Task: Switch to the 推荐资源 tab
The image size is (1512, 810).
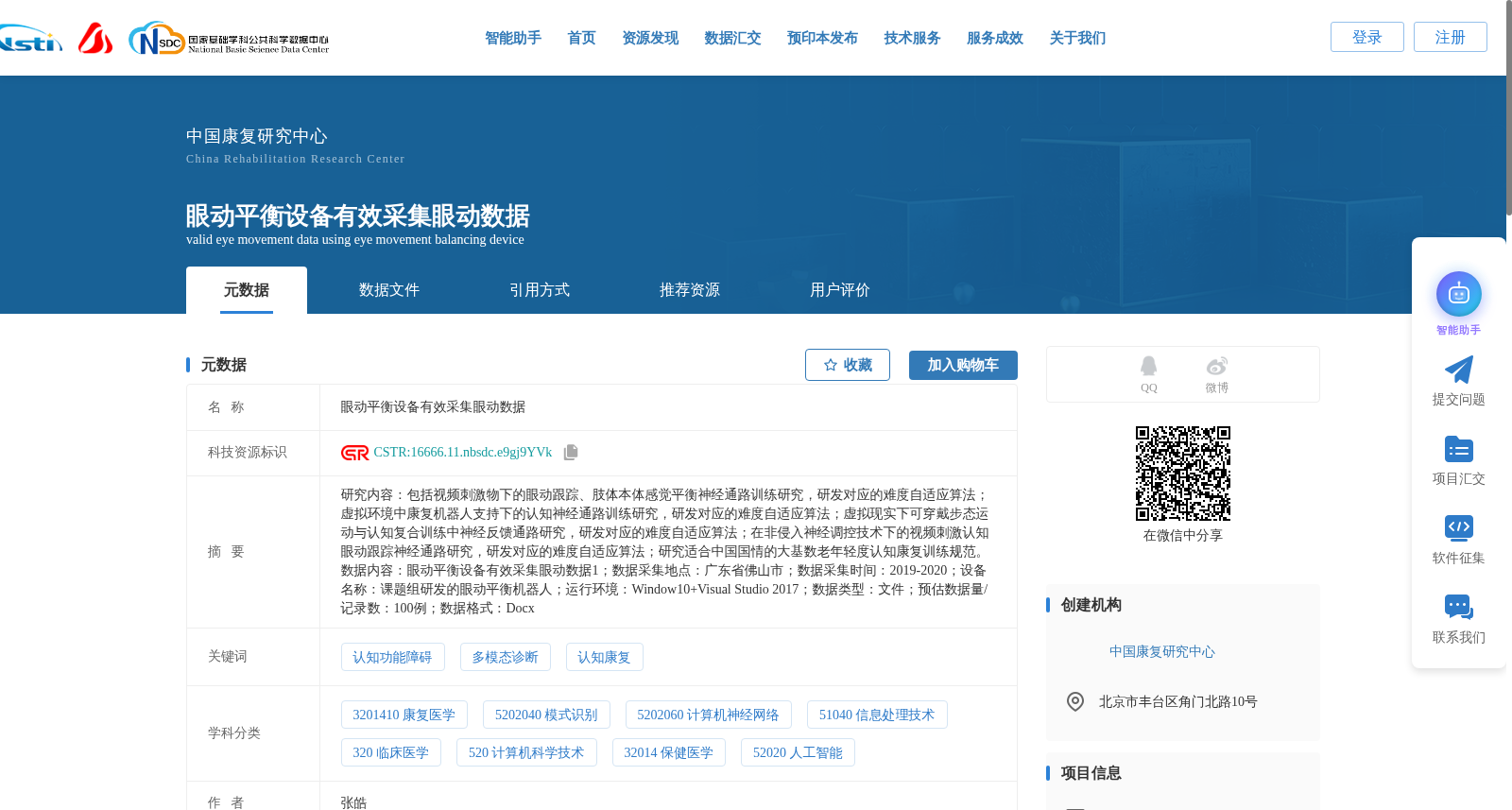Action: point(690,290)
